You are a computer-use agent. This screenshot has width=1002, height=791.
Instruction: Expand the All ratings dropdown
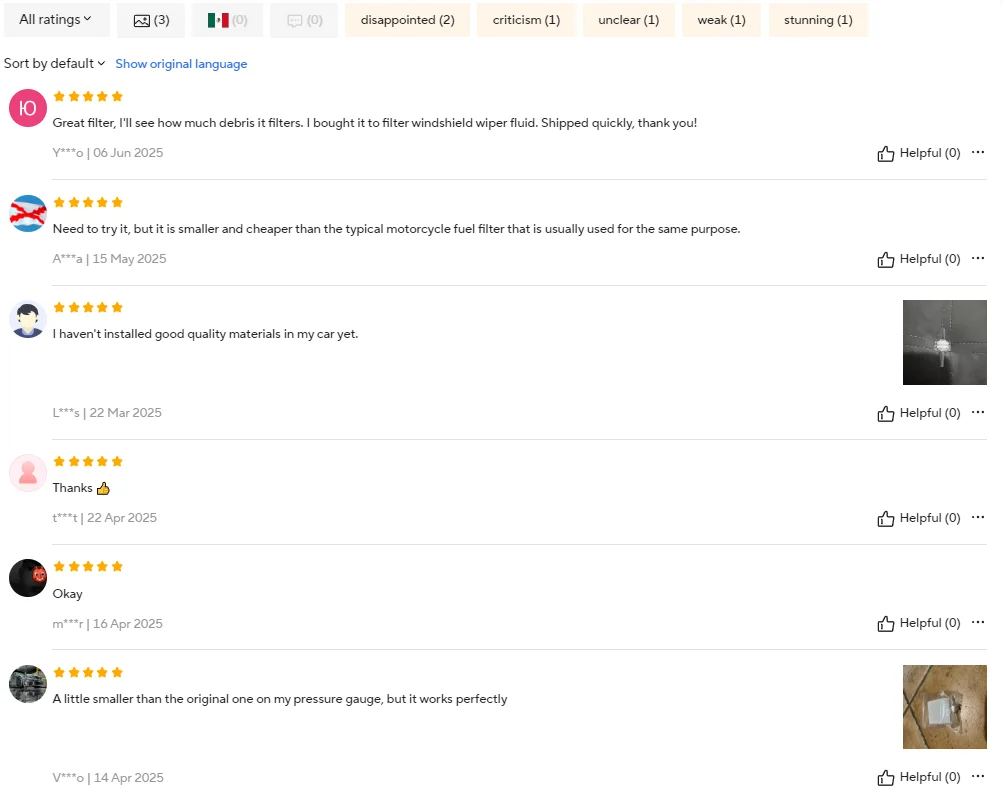[56, 20]
